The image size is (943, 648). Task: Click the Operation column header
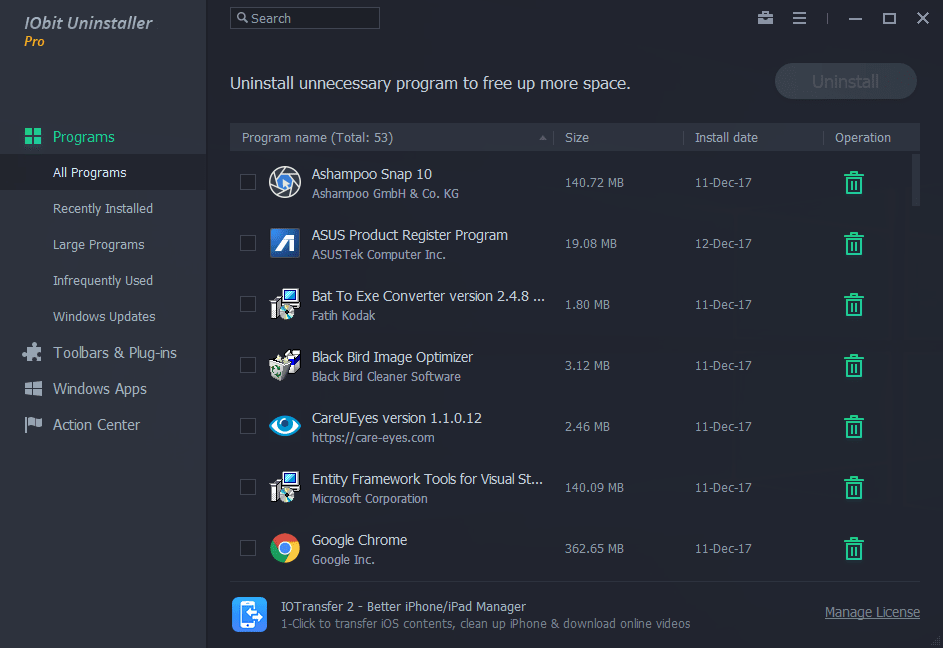(862, 138)
